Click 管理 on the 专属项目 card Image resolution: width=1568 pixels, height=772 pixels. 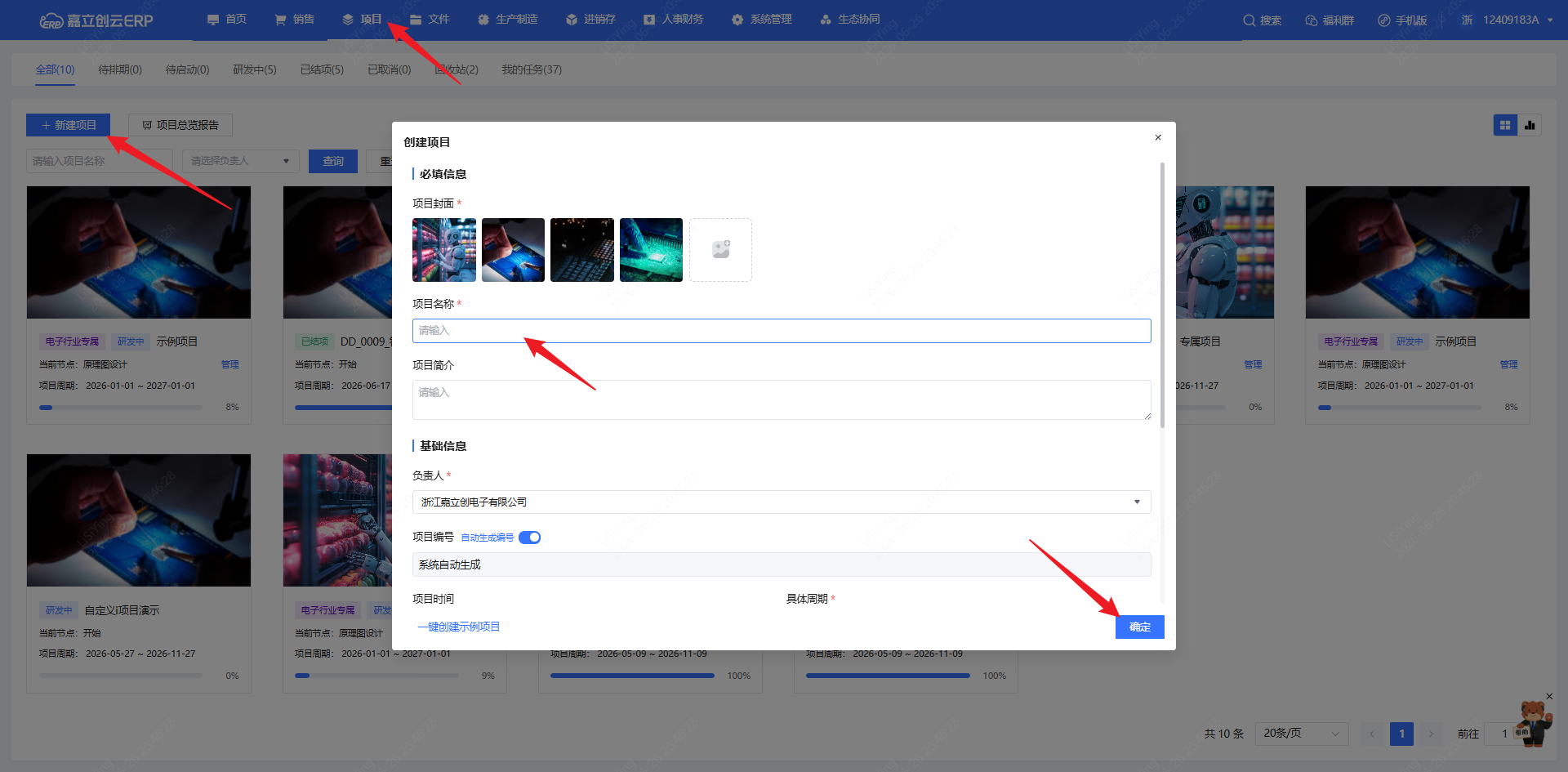point(1254,364)
